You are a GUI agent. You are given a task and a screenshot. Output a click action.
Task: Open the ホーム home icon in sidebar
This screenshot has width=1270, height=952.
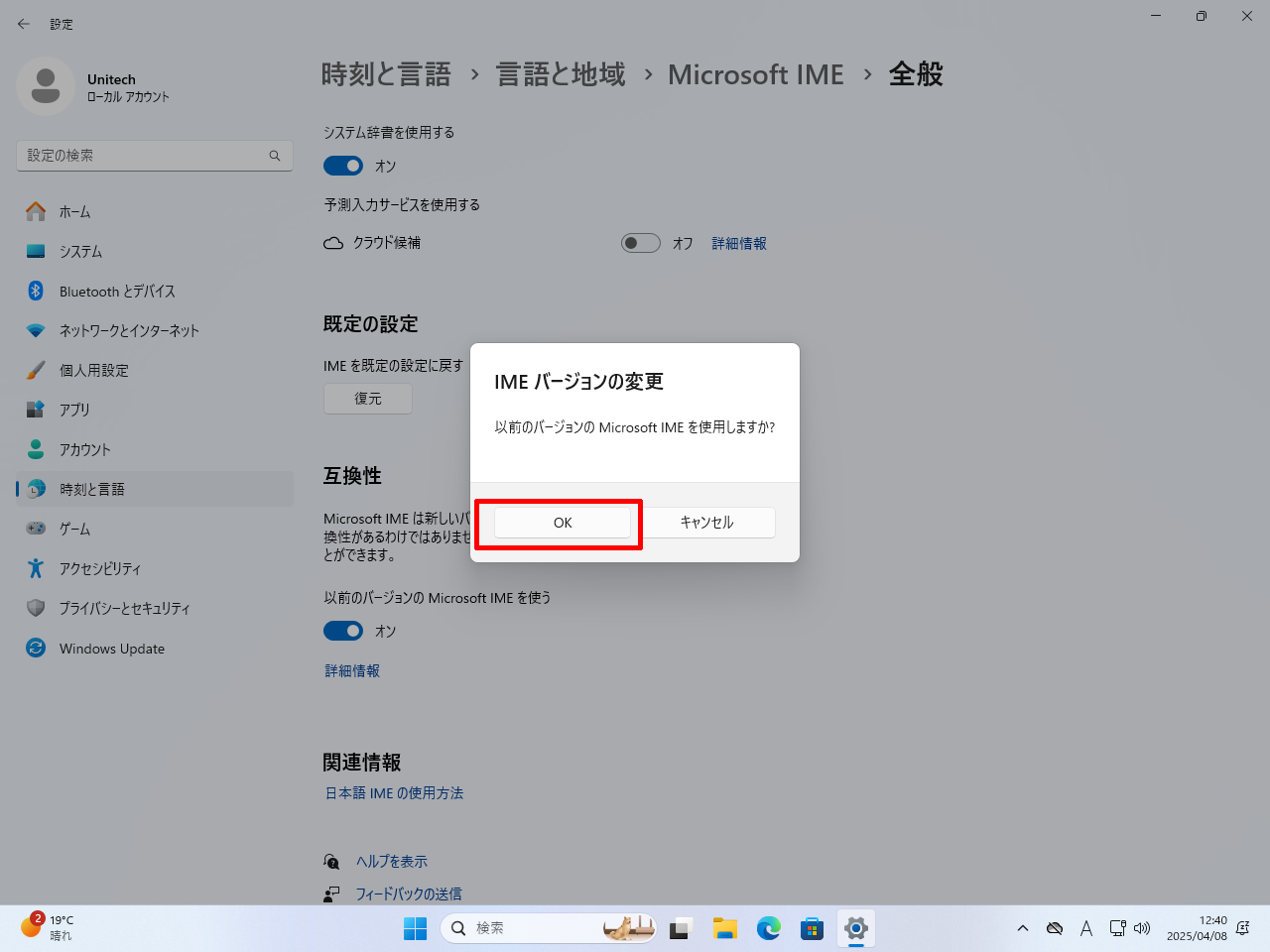click(x=36, y=211)
